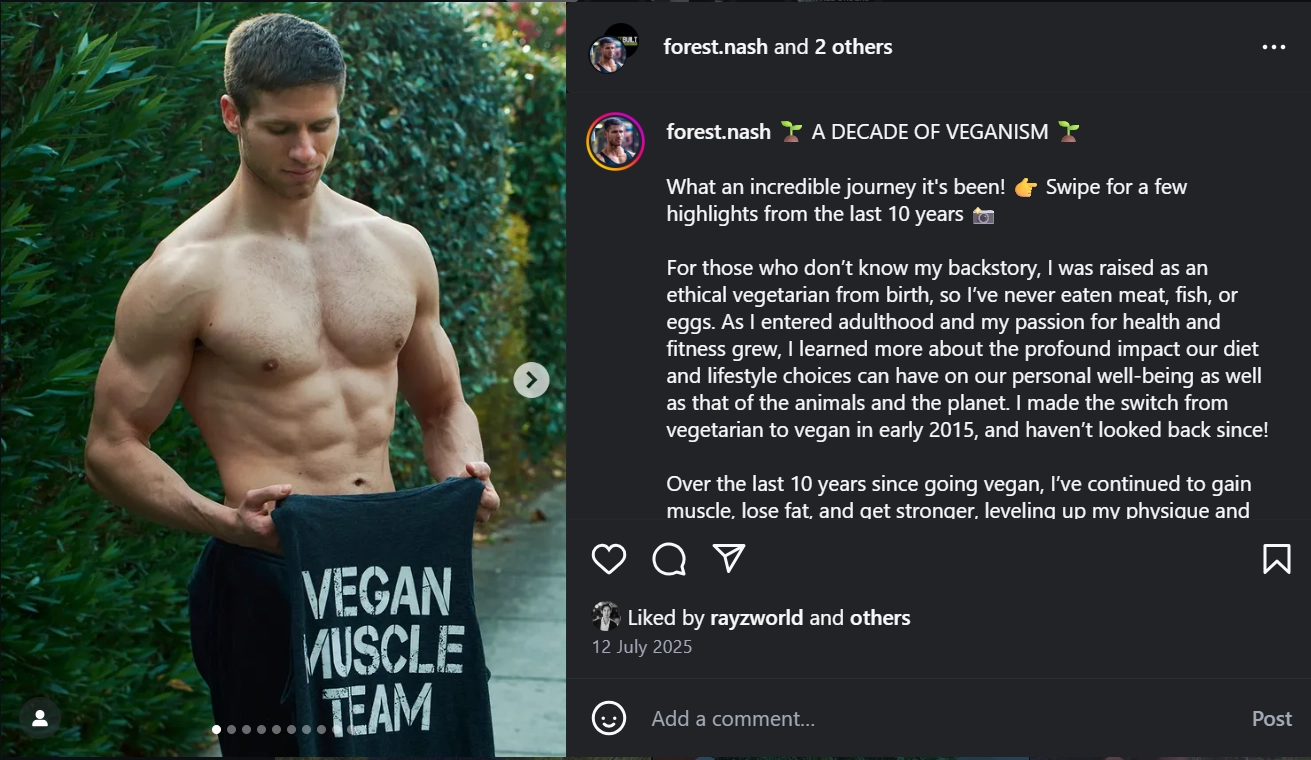Viewport: 1311px width, 760px height.
Task: Click the small avatar beside "Liked by"
Action: pyautogui.click(x=606, y=616)
